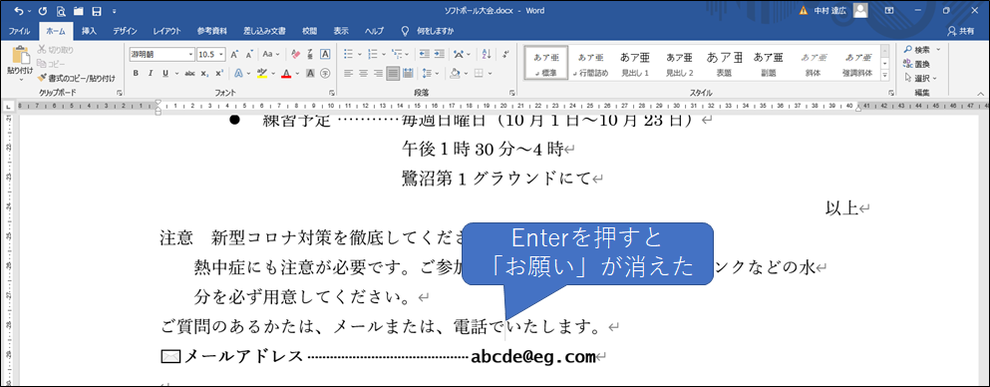Click the enclosed character circle icon
The width and height of the screenshot is (990, 387).
pos(325,73)
